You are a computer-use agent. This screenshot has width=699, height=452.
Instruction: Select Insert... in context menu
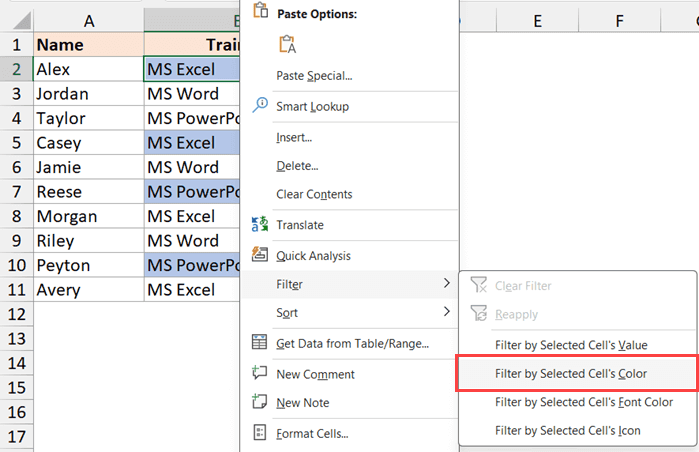click(294, 137)
